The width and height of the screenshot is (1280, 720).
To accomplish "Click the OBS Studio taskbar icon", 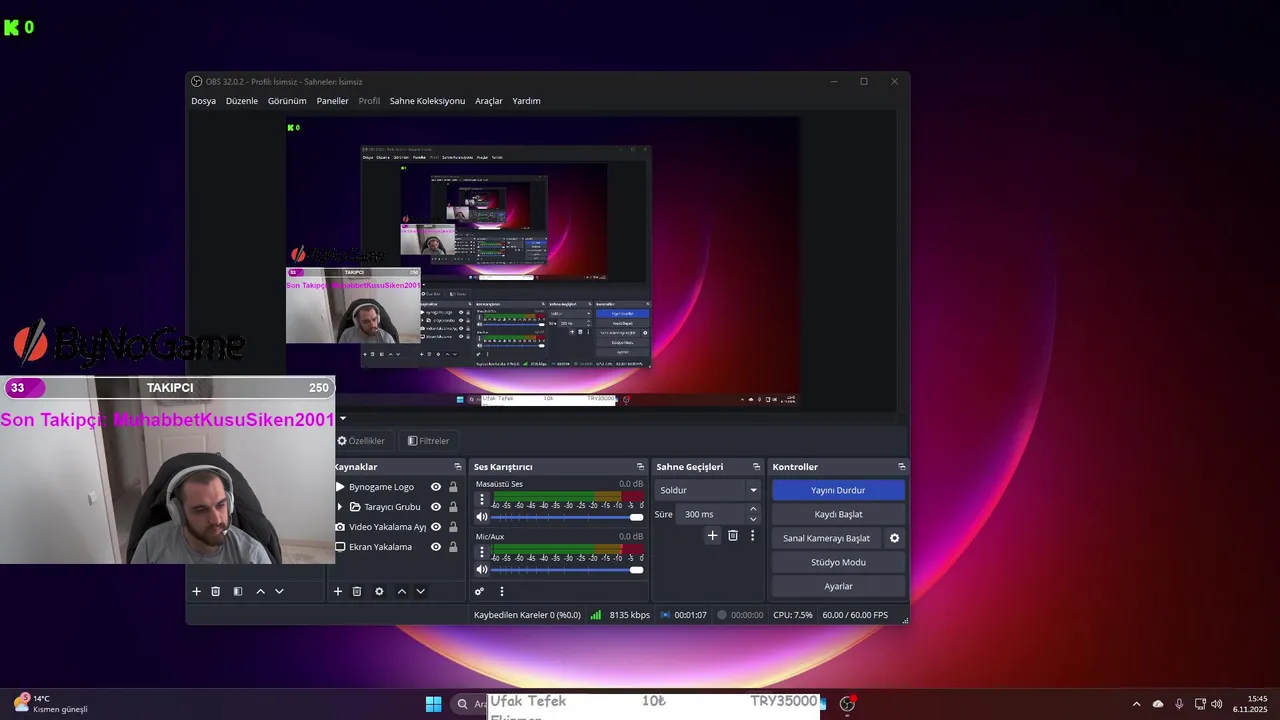I will tap(847, 704).
